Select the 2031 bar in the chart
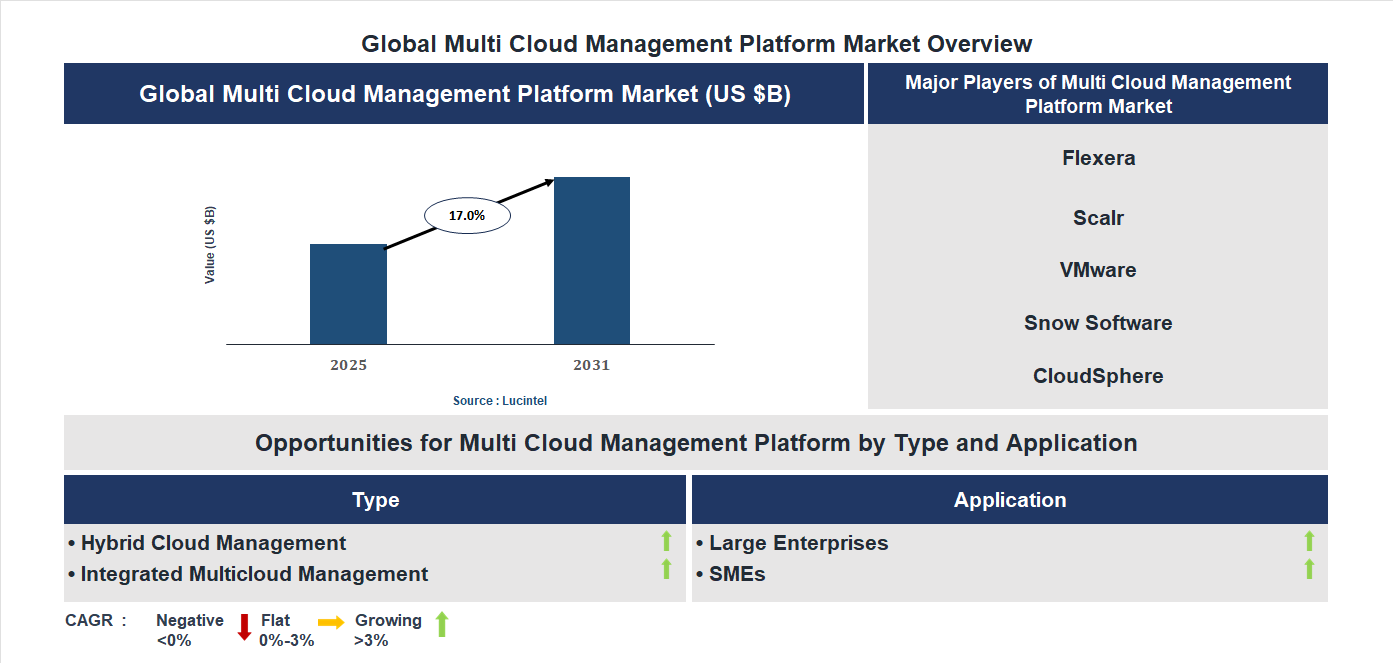Viewport: 1393px width, 663px height. [591, 260]
